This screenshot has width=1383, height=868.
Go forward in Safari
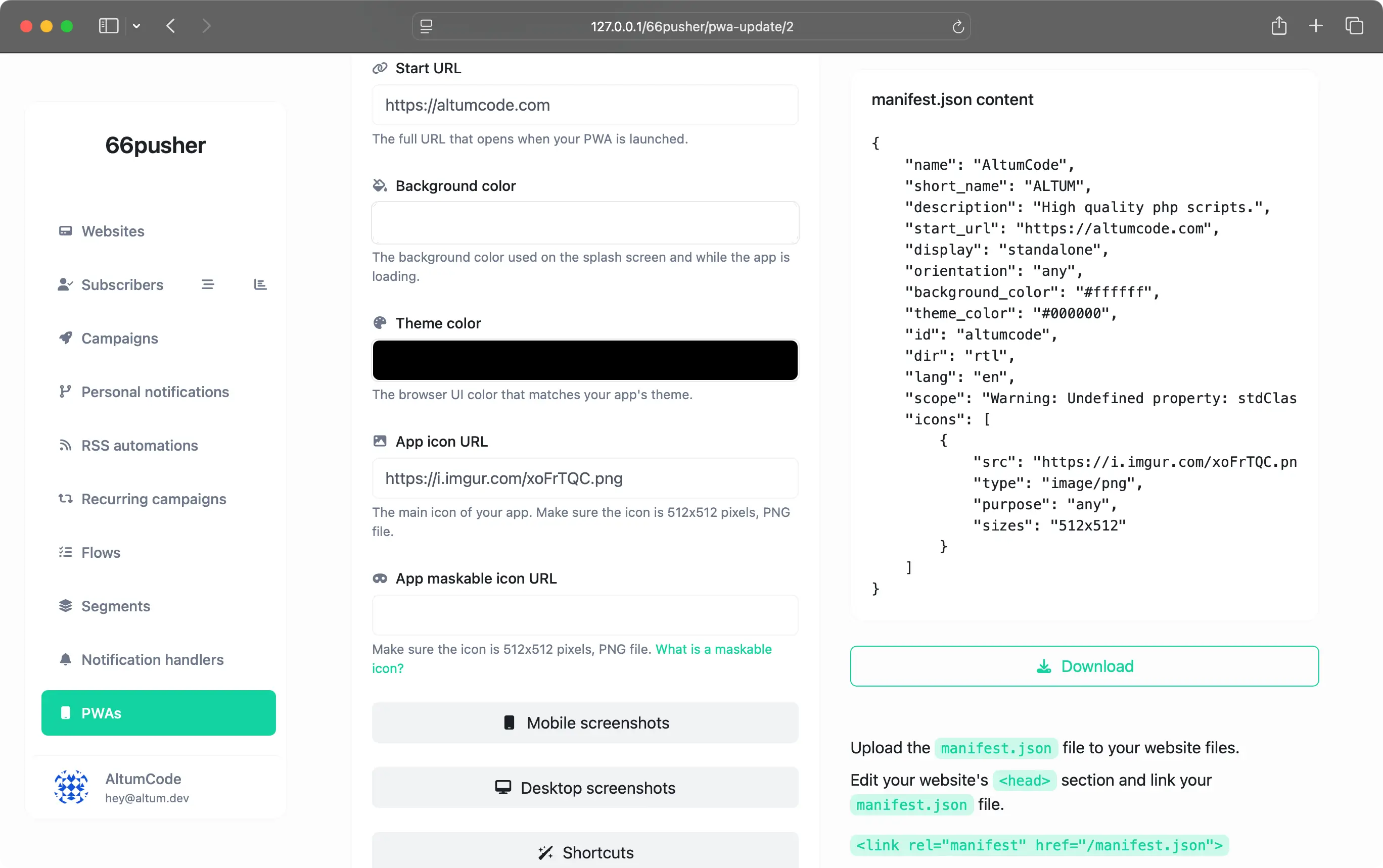coord(206,26)
